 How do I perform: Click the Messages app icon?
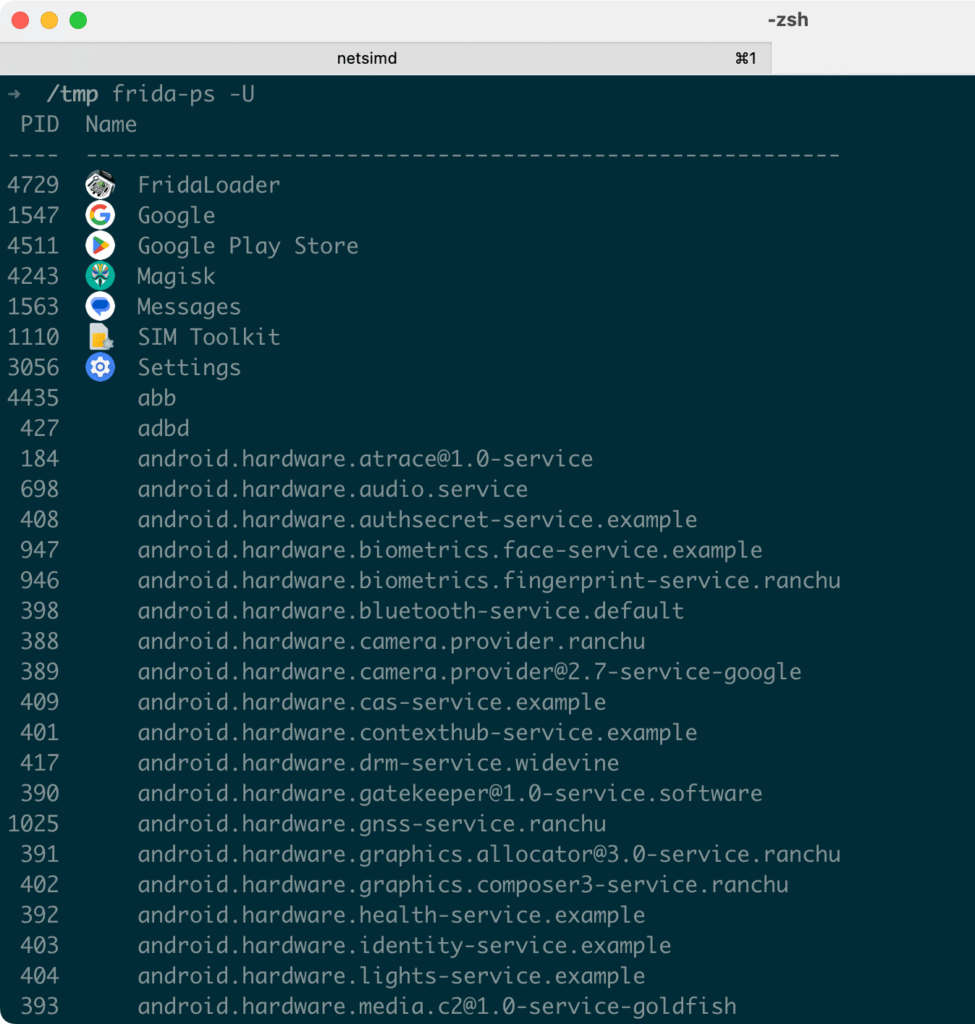[100, 306]
